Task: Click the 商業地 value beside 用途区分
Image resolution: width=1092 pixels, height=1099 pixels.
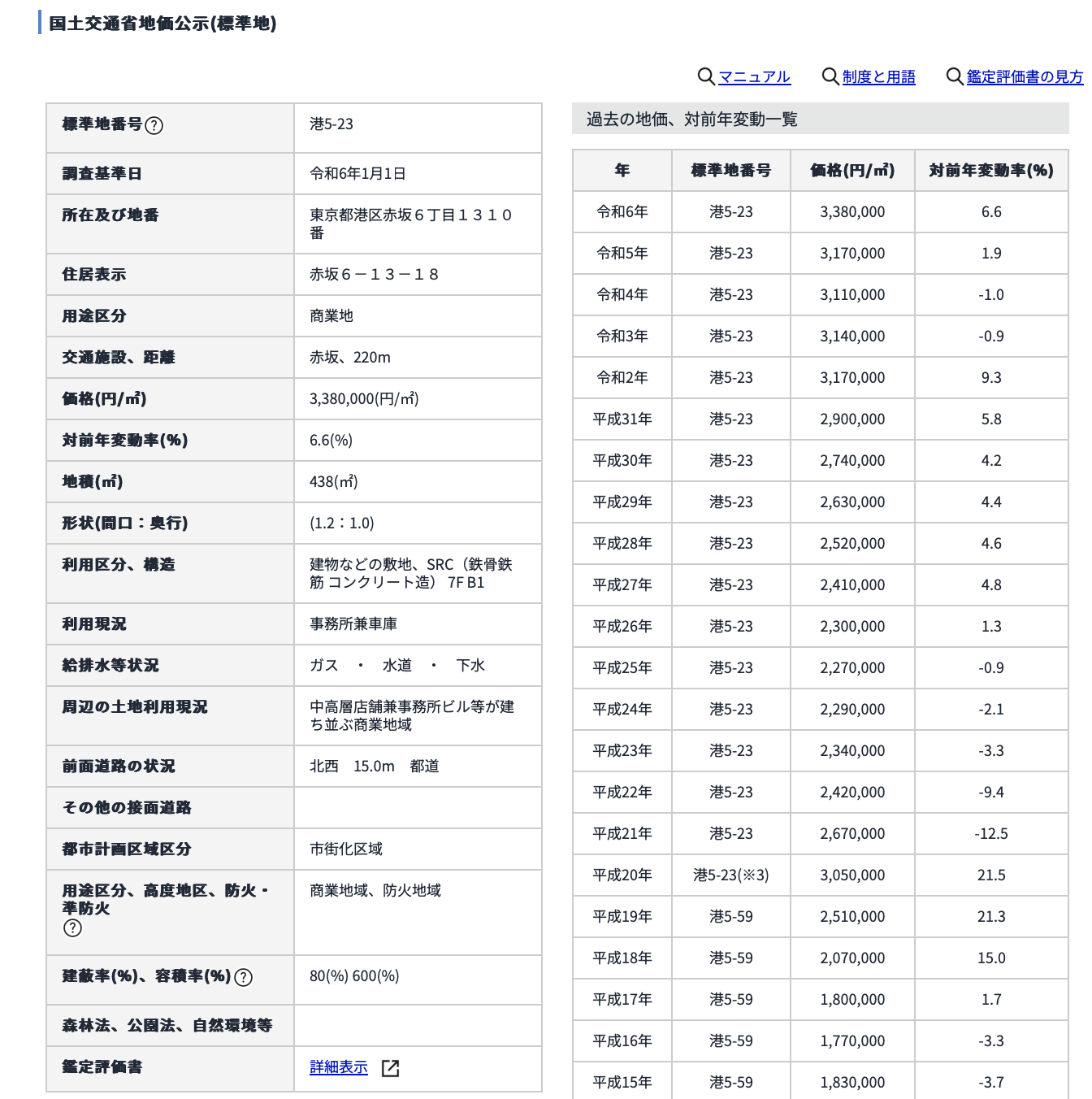Action: click(x=331, y=316)
